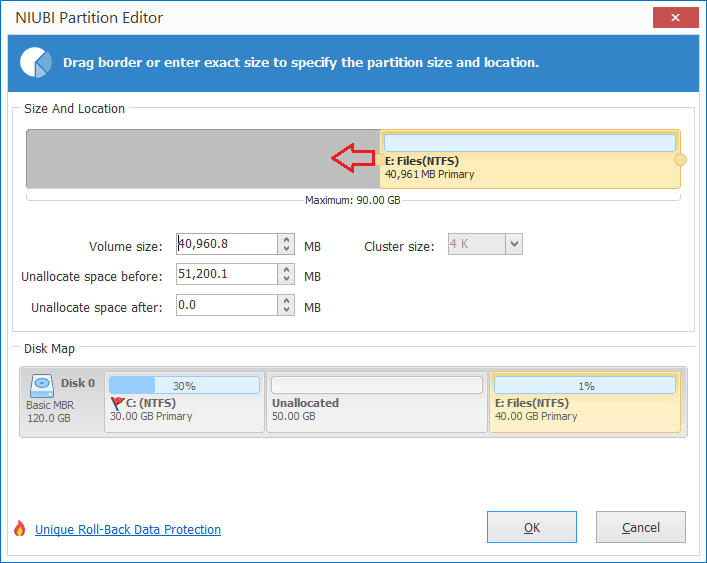Open Unique Roll-Back Data Protection link
The width and height of the screenshot is (707, 563).
(x=128, y=529)
